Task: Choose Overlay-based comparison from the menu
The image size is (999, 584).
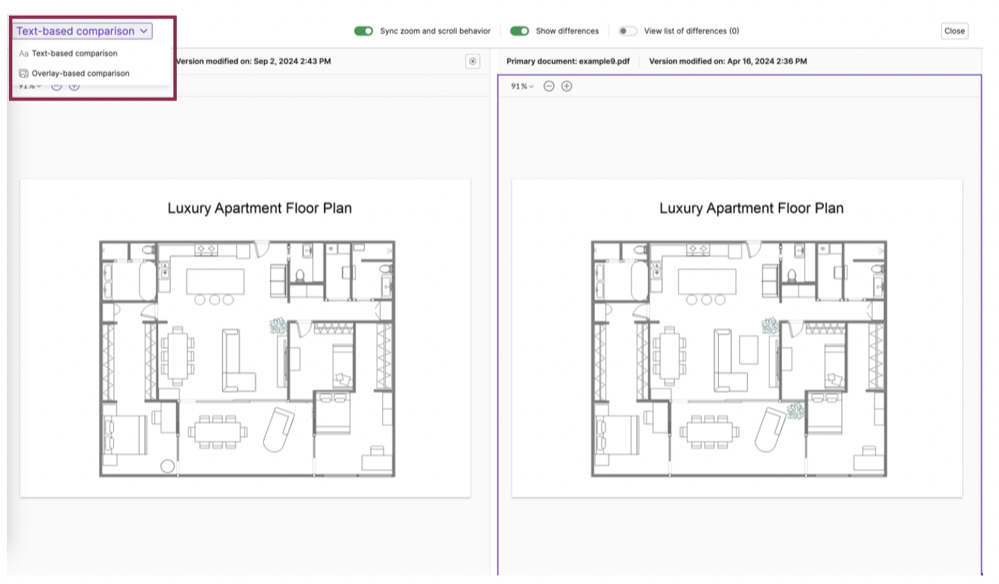Action: click(x=80, y=74)
